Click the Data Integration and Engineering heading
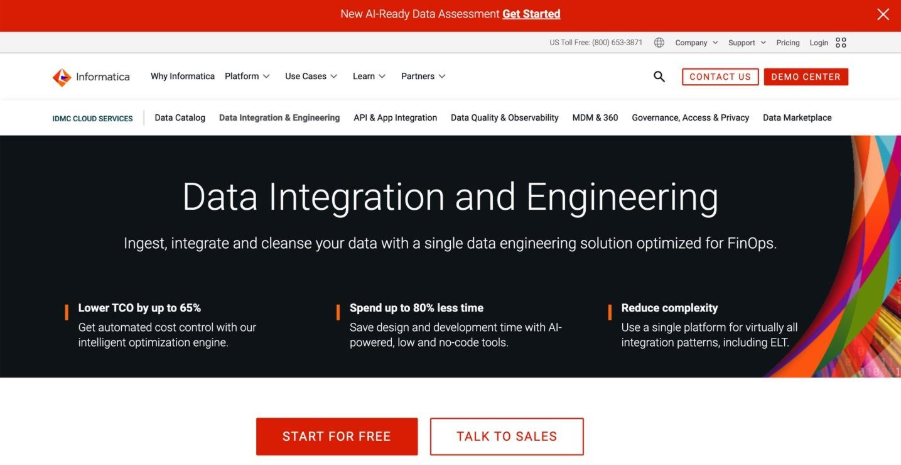This screenshot has height=465, width=901. point(450,198)
